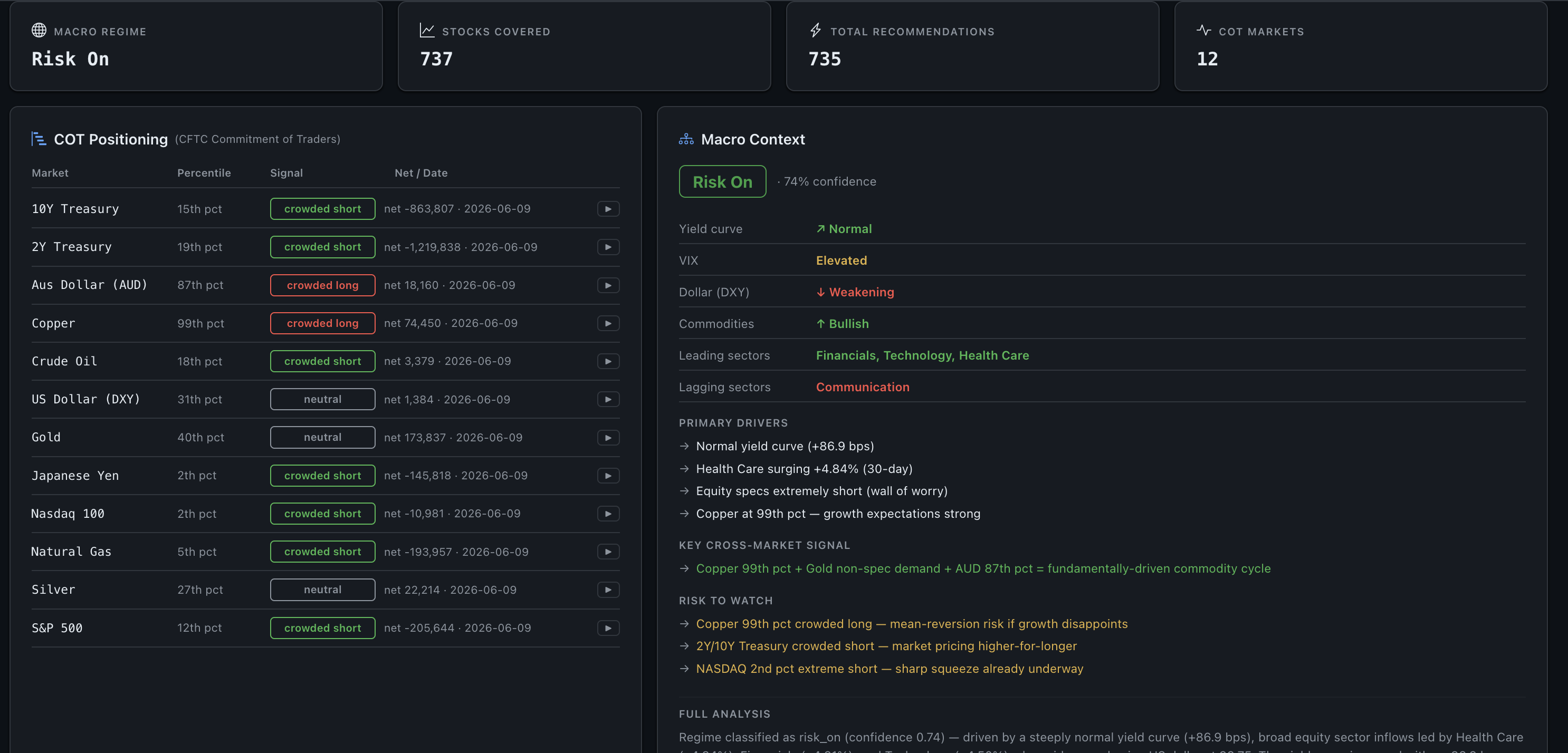Image resolution: width=1568 pixels, height=753 pixels.
Task: Click the globe icon beside Macro Regime
Action: point(39,31)
